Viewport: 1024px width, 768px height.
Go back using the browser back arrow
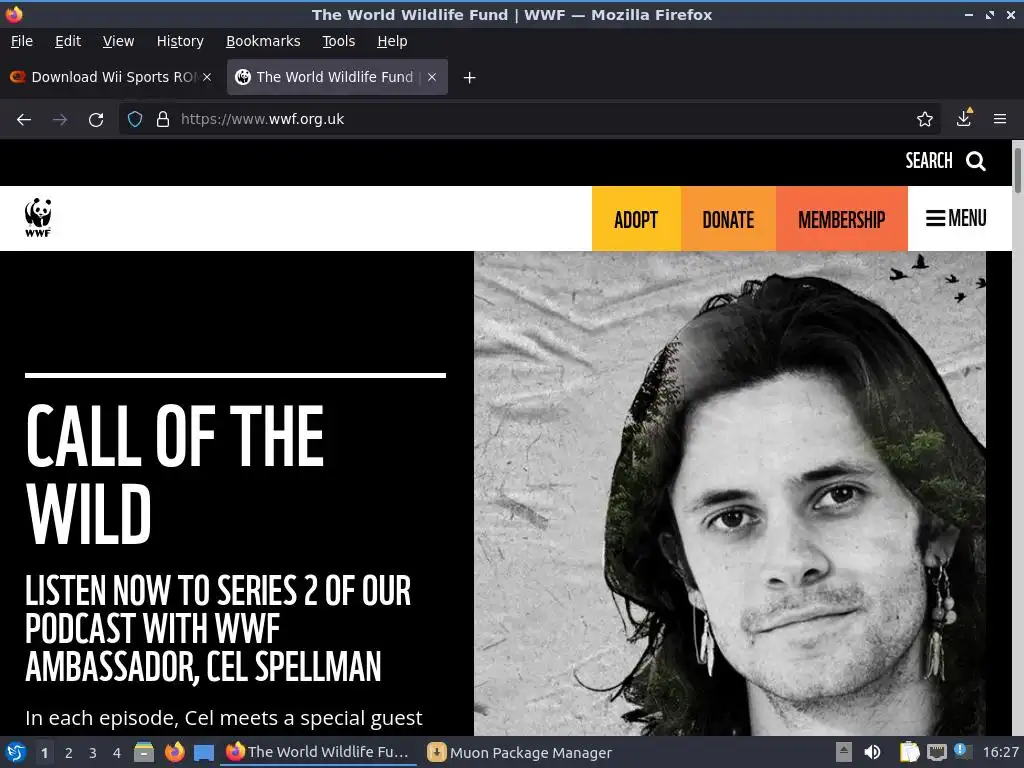click(x=24, y=120)
